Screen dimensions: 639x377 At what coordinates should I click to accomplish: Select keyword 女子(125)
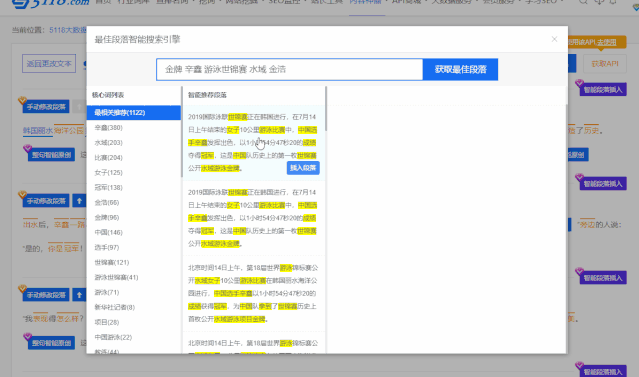pos(108,172)
